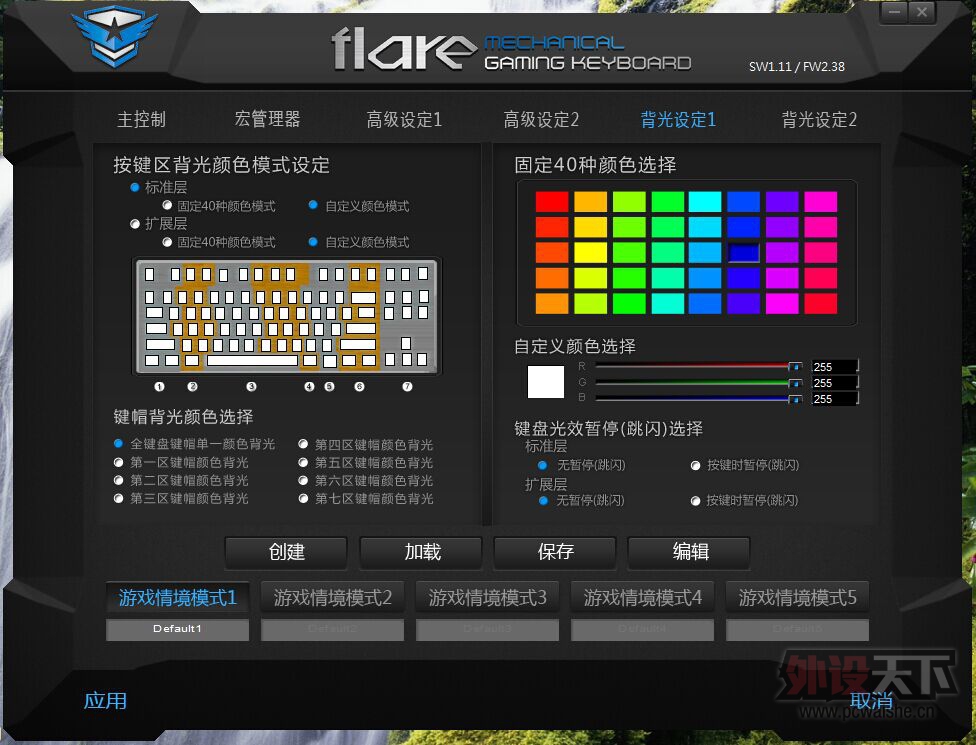Switch to 高级设定2 tab
This screenshot has height=745, width=976.
pos(541,119)
